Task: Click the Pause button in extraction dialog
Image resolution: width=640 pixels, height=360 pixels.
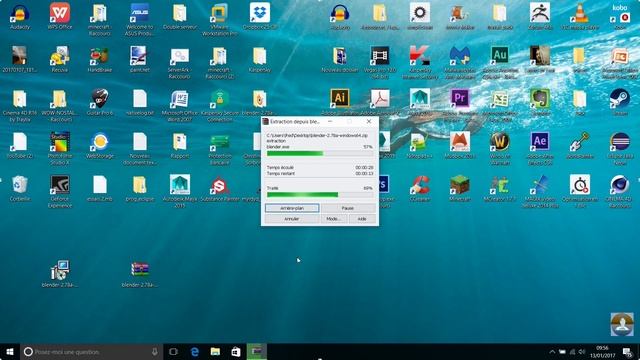Action: (348, 208)
